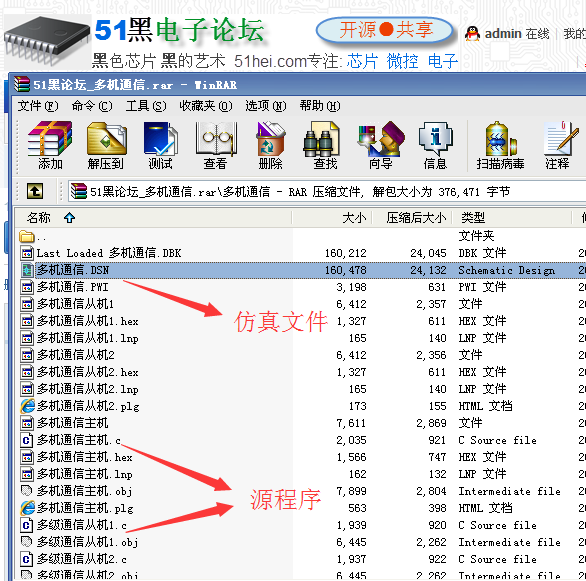Image resolution: width=586 pixels, height=581 pixels.
Task: Select the file 多机通信.PWI
Action: 73,287
